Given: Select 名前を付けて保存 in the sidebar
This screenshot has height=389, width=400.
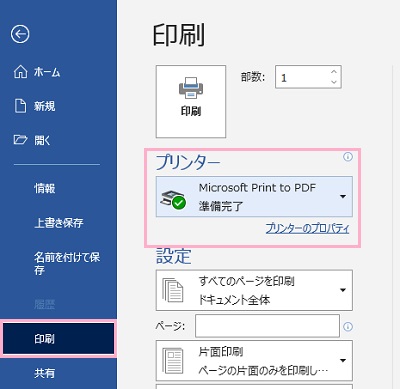Looking at the screenshot, I should tap(67, 263).
